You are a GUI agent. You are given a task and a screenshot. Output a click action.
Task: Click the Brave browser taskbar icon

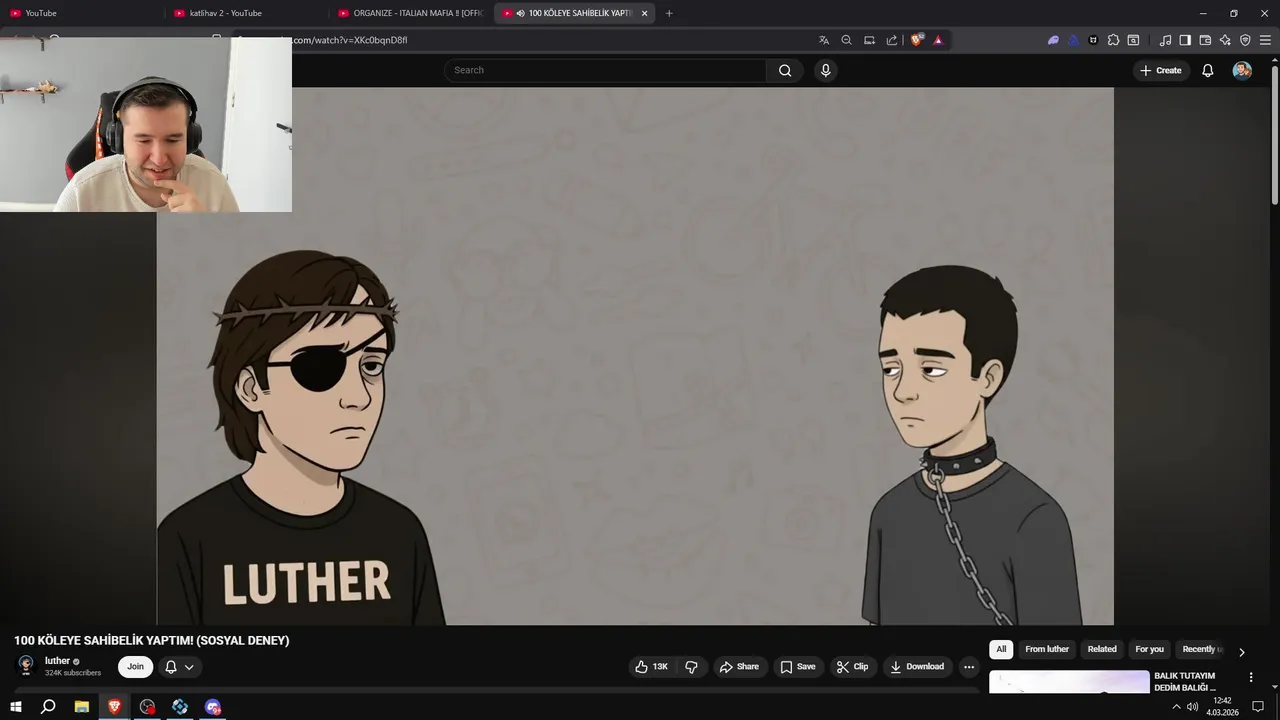115,707
